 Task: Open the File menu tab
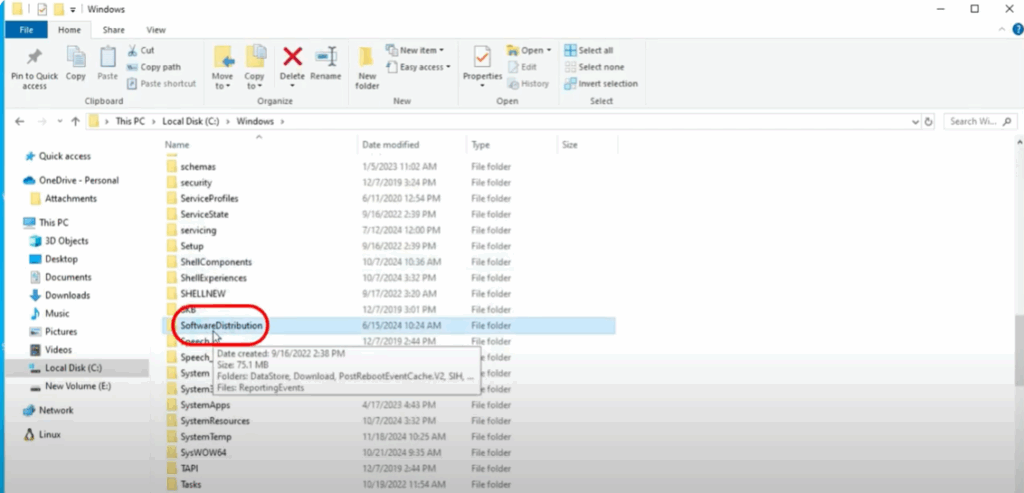click(x=26, y=29)
